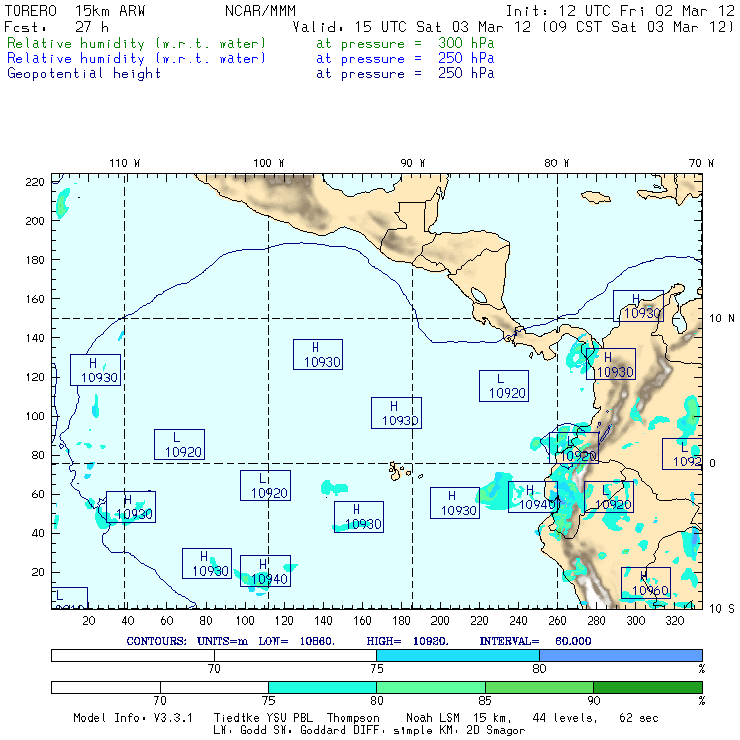Click the green 300 hPa relative humidity legend text

(x=137, y=44)
